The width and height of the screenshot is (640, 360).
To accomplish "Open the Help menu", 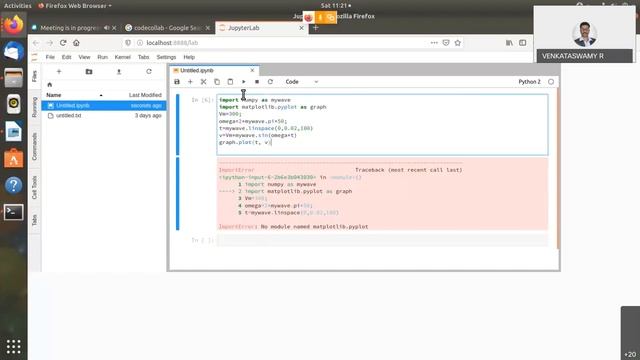I will 189,57.
